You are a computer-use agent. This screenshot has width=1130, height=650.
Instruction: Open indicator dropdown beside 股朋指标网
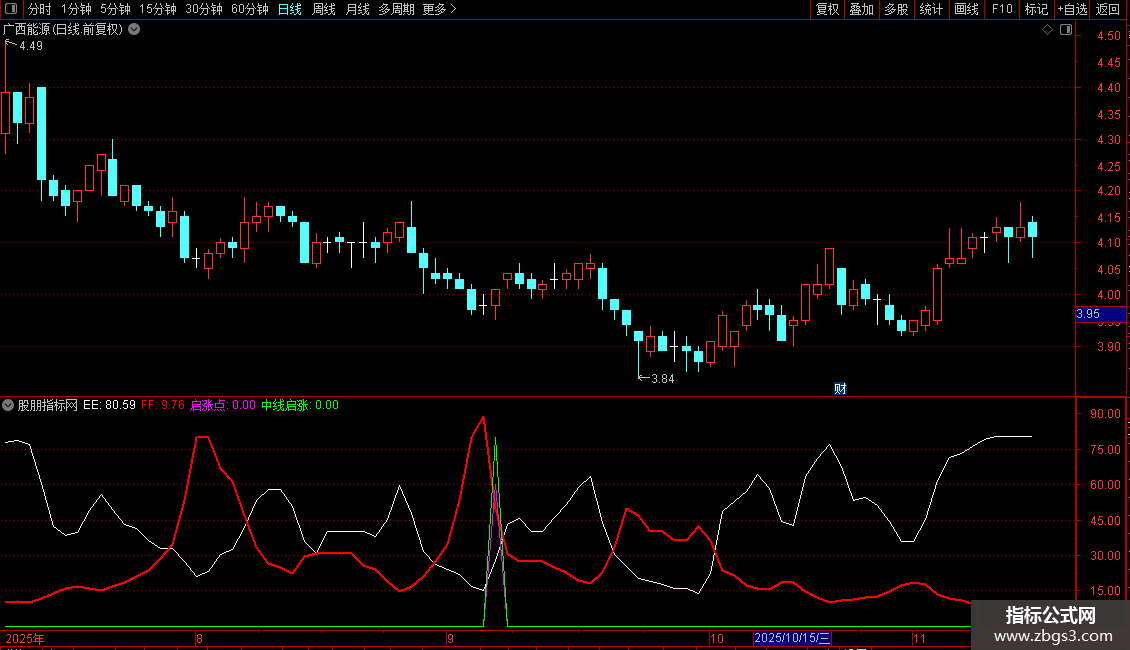tap(8, 405)
